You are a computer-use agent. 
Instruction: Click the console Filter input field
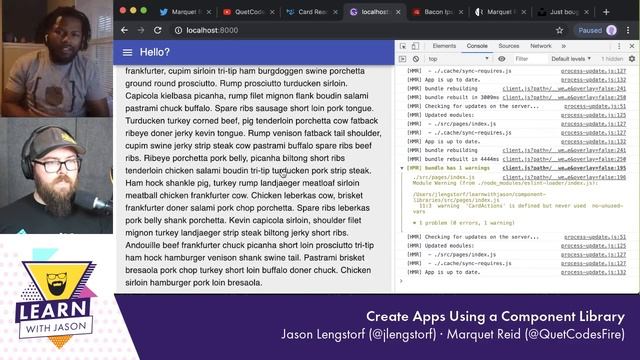(x=529, y=59)
